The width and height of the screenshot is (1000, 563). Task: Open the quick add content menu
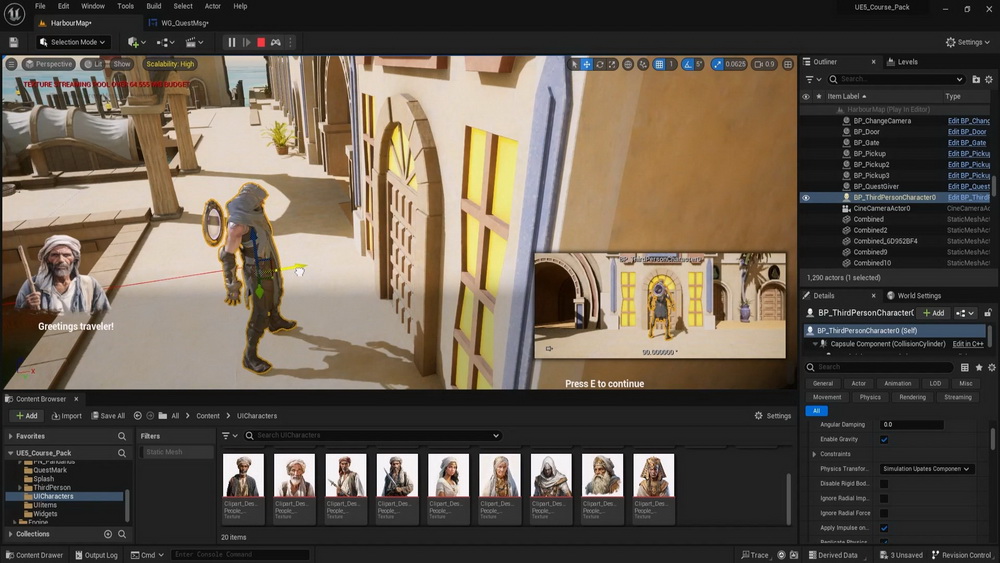(136, 42)
